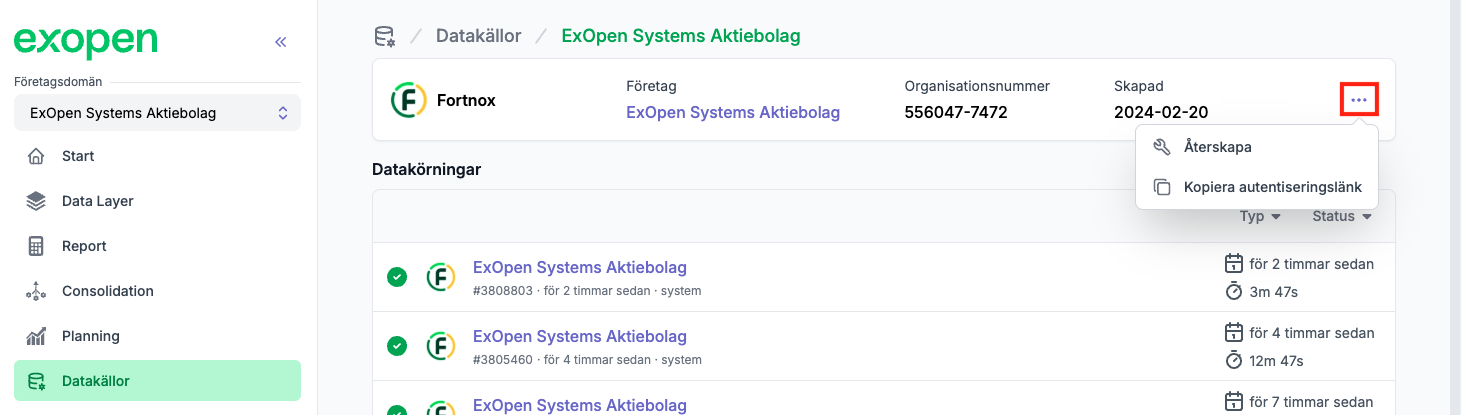Screen dimensions: 1462x415
Task: Click the 'Fortnox' source name text
Action: coord(466,100)
